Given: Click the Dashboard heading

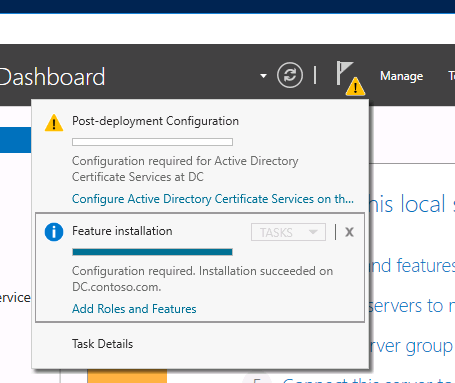Looking at the screenshot, I should pyautogui.click(x=52, y=77).
